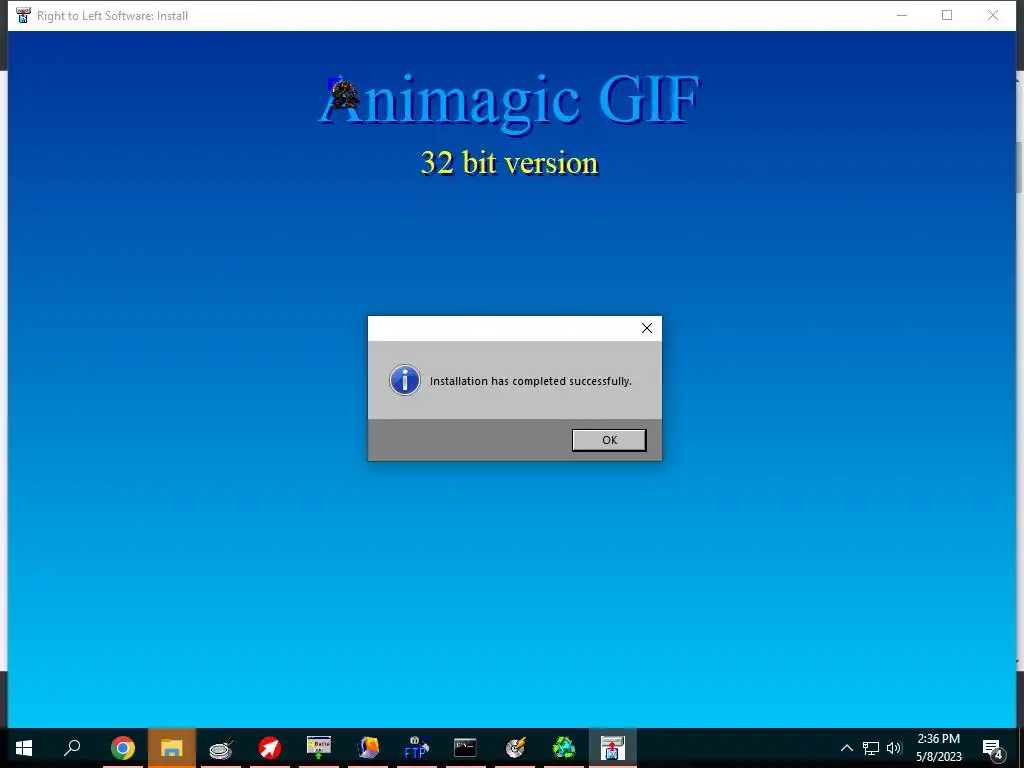Open network status in system tray

(871, 748)
